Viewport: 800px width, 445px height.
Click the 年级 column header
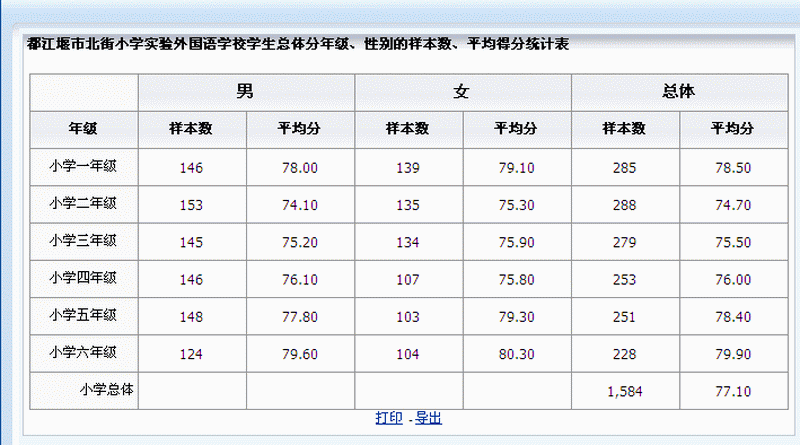coord(83,128)
